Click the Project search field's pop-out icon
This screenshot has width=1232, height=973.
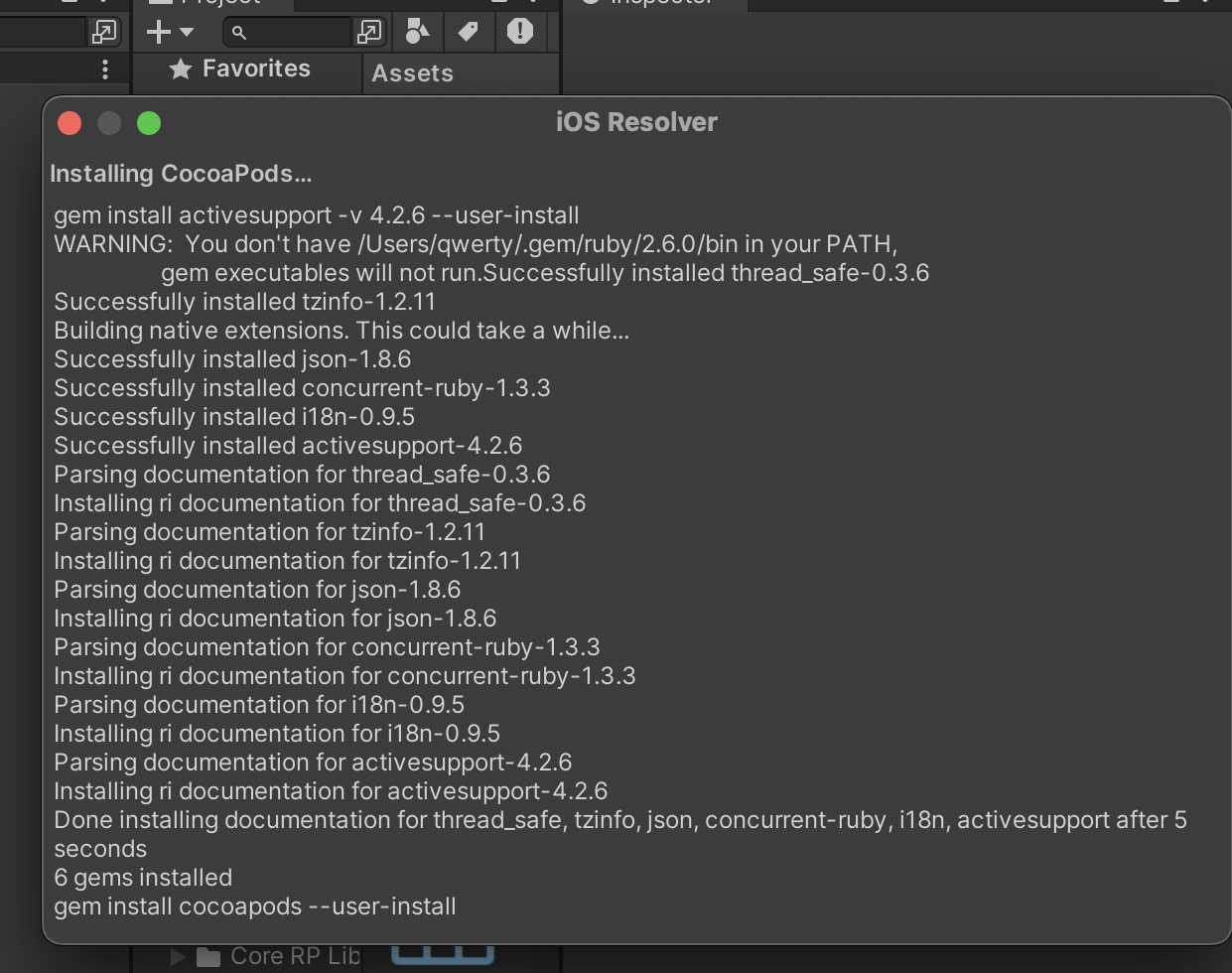coord(369,32)
